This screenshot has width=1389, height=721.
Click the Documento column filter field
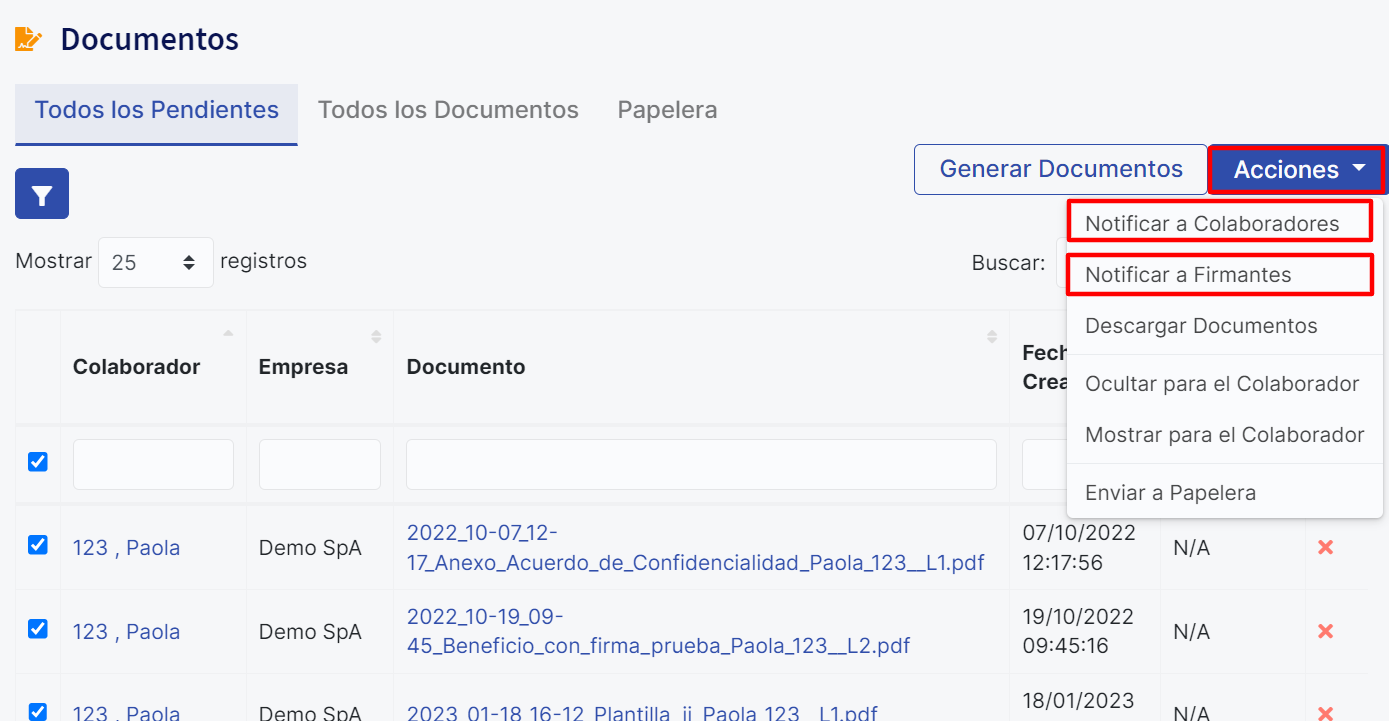[701, 465]
